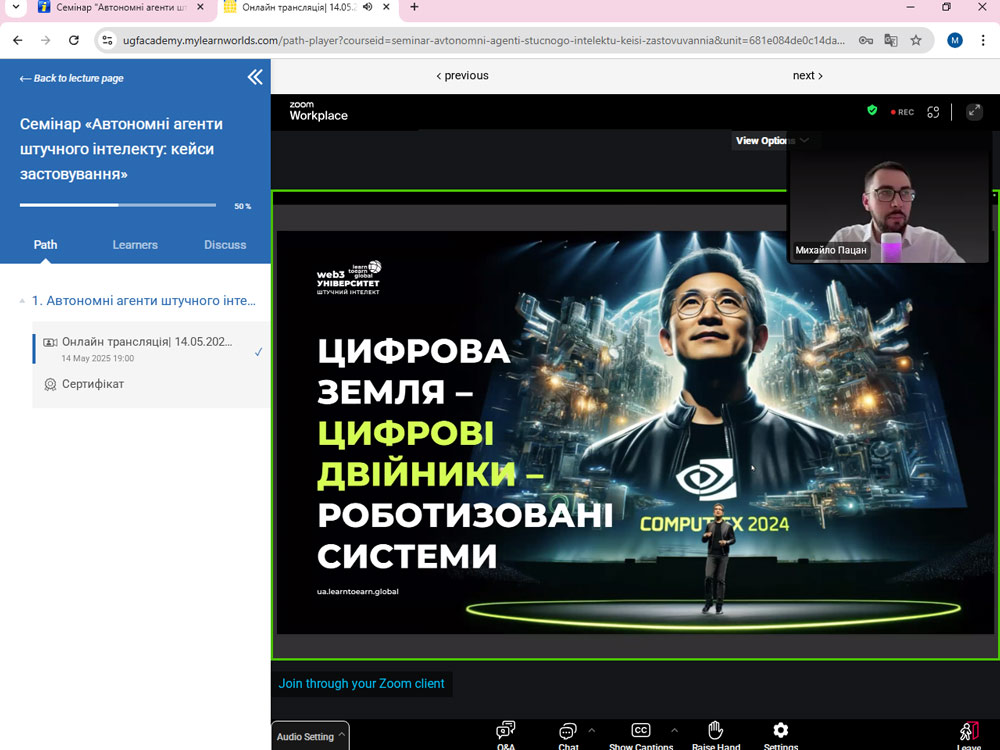
Task: Open Zoom Settings gear icon
Action: pos(781,731)
